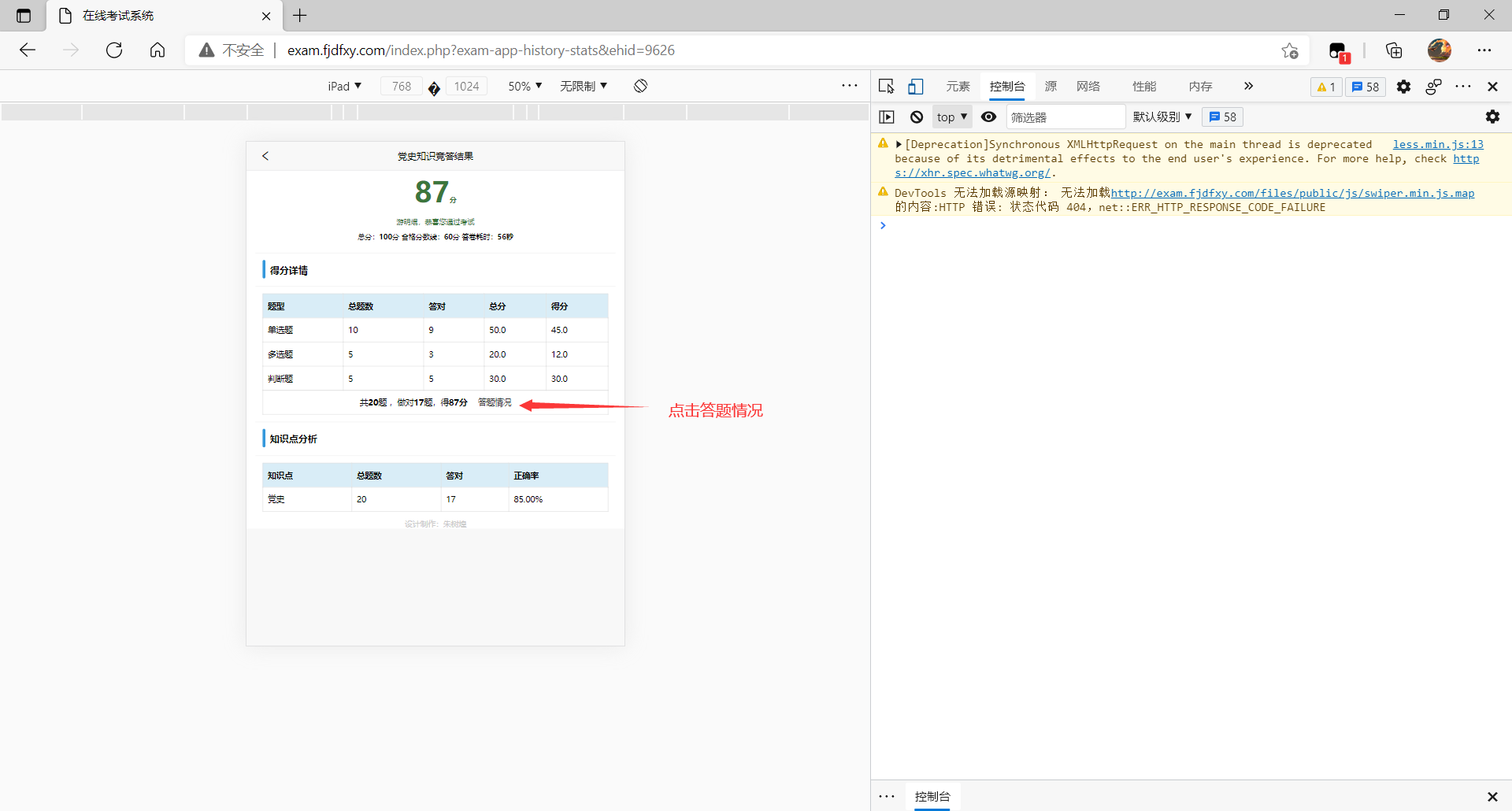The width and height of the screenshot is (1512, 811).
Task: Click the console prompt line
Action: 1191,226
